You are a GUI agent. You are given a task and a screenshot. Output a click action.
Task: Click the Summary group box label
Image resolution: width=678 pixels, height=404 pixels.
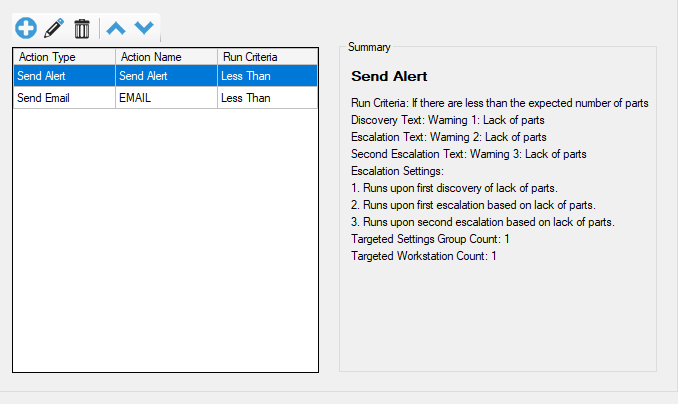coord(369,47)
